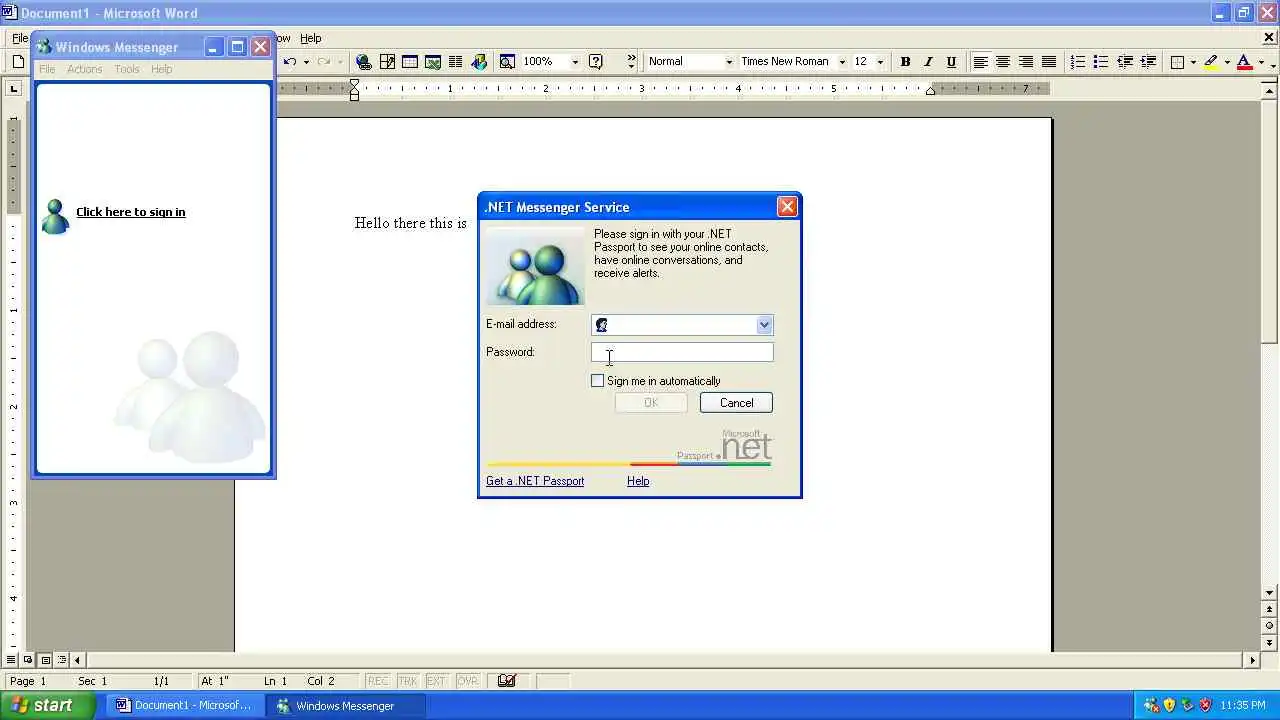Click Previous Page double-arrow button

point(1270,609)
